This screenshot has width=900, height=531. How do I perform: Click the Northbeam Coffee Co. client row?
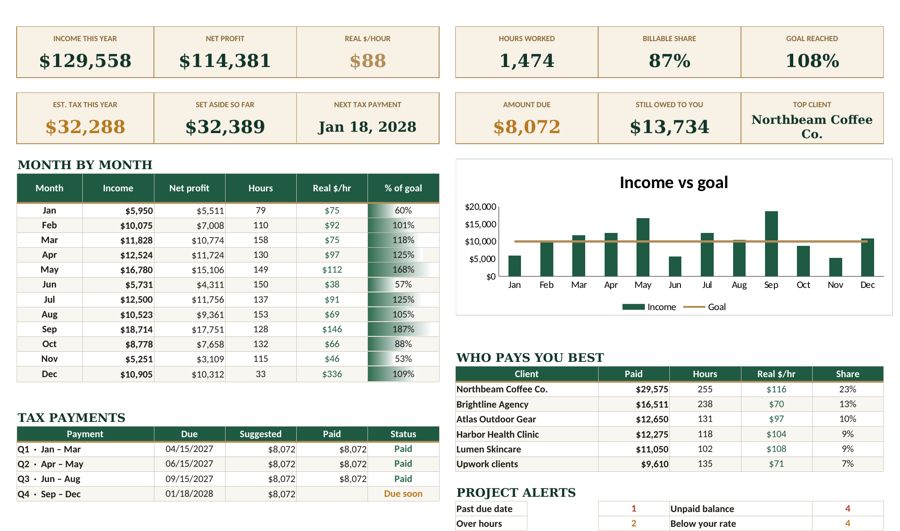669,389
